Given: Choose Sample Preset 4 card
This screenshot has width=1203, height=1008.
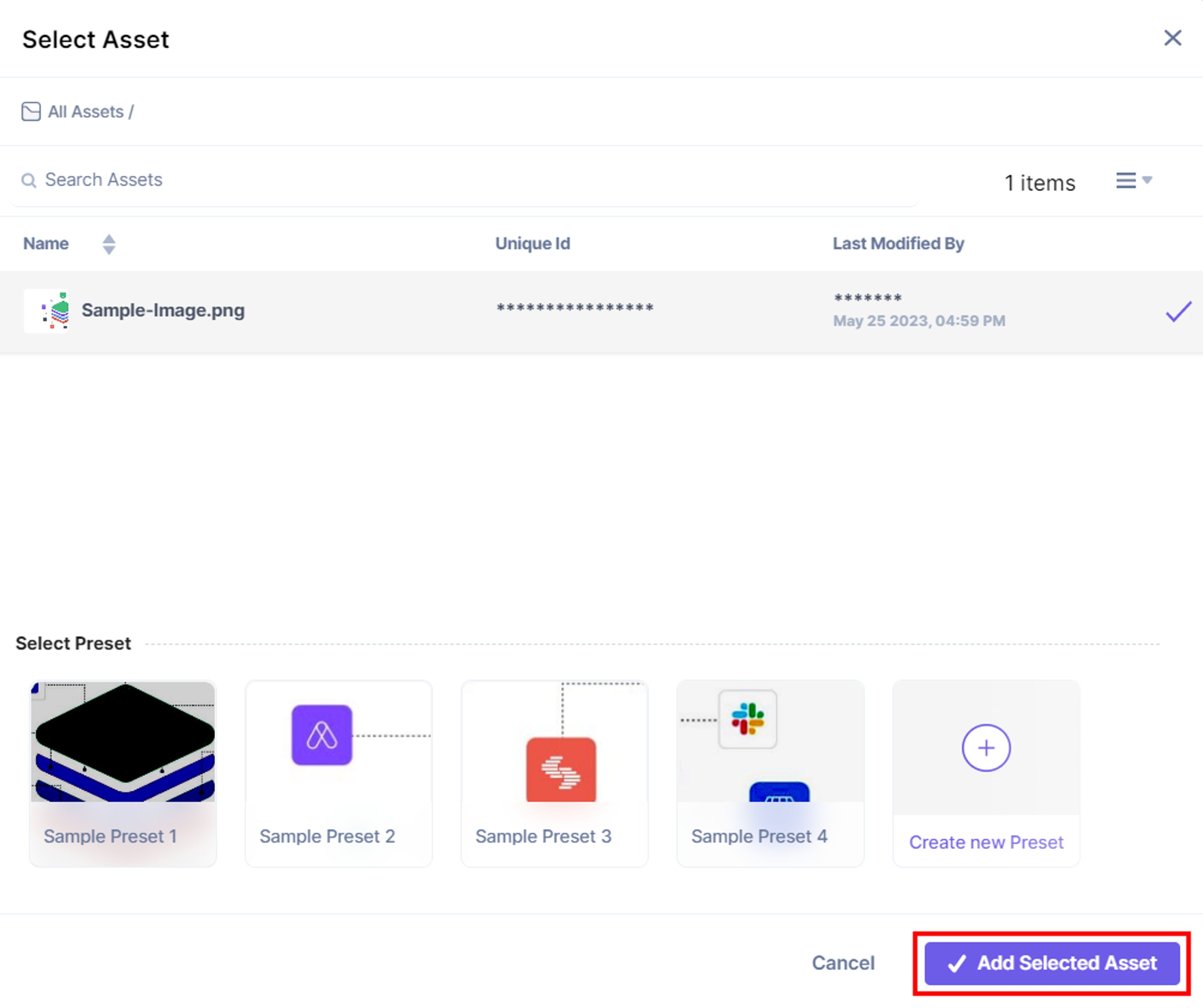Looking at the screenshot, I should [770, 773].
